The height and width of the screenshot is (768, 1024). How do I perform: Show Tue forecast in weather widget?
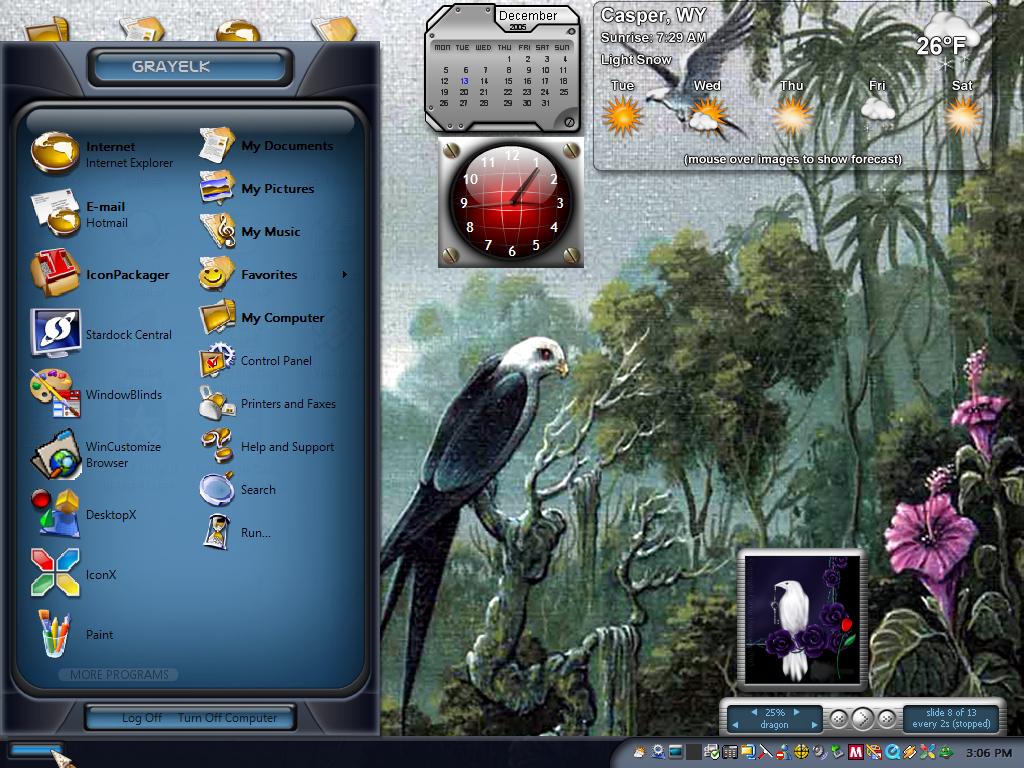pos(622,116)
